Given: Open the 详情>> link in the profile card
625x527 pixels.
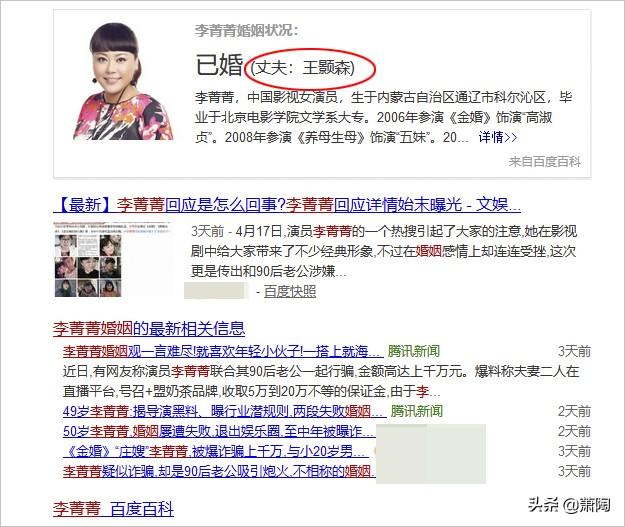Looking at the screenshot, I should point(497,138).
